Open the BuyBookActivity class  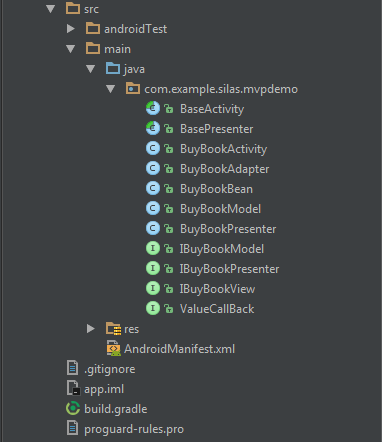click(x=223, y=149)
